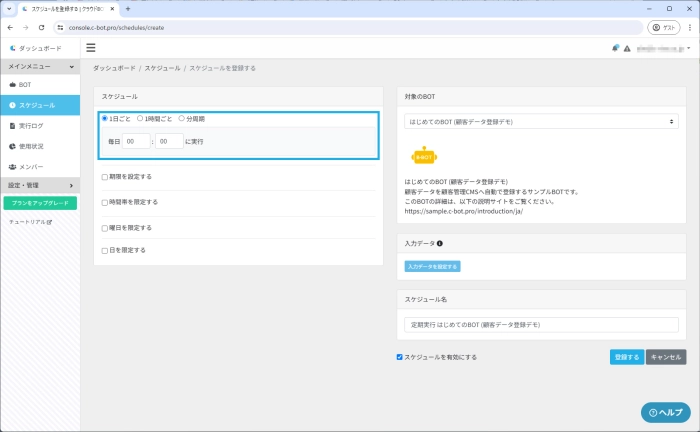This screenshot has width=700, height=432.
Task: Check the 曜日を限定する option
Action: point(105,227)
